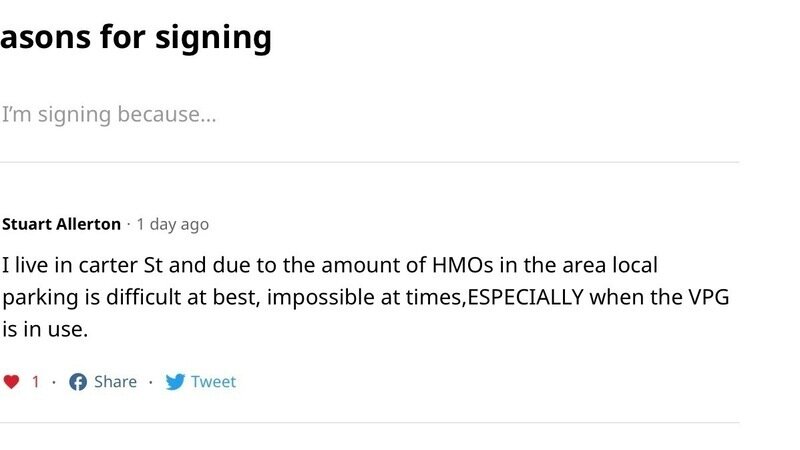Click the dot separator between Share and Tweet
The height and width of the screenshot is (450, 800).
pyautogui.click(x=150, y=382)
